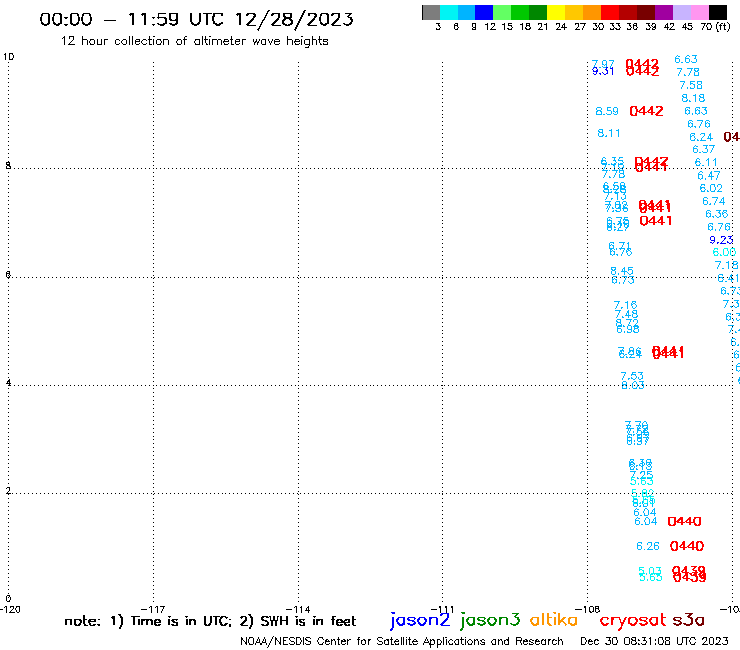Viewport: 740px width, 650px height.
Task: Click the longitude axis label -120
Action: pyautogui.click(x=10, y=609)
